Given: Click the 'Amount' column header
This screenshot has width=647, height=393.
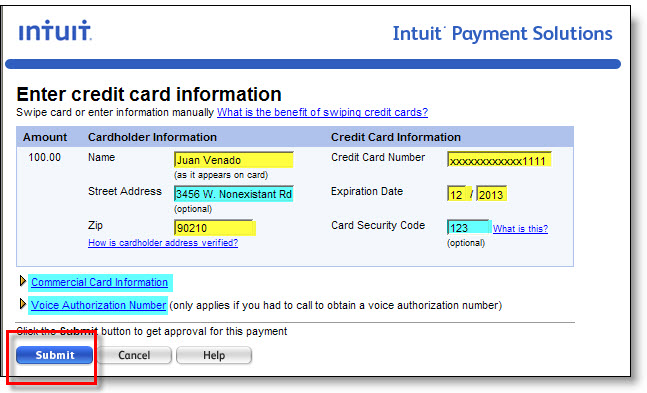Looking at the screenshot, I should point(45,137).
